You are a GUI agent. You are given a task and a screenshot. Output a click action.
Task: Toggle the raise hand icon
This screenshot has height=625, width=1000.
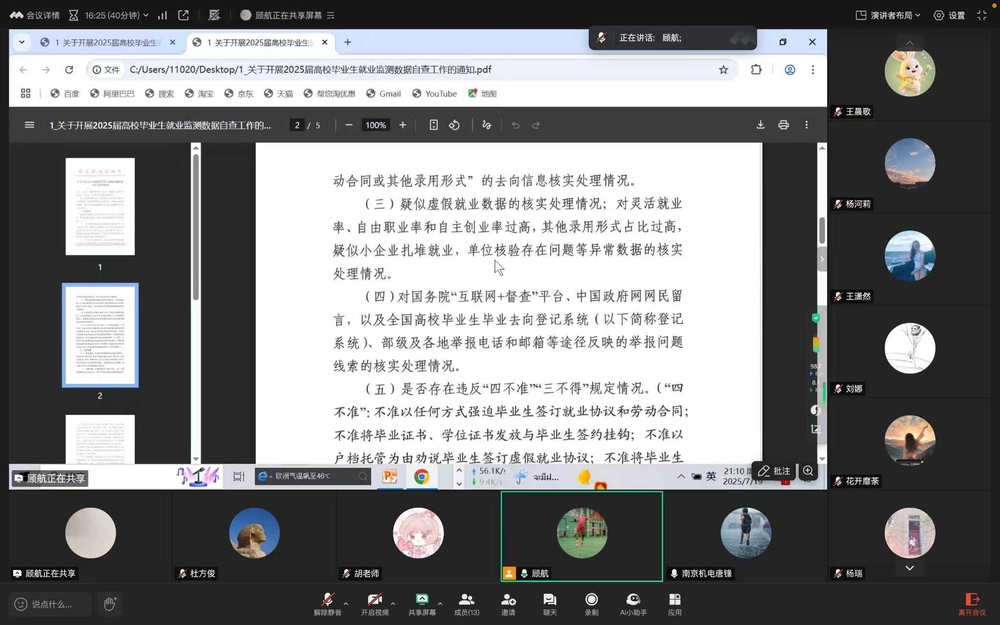click(x=110, y=604)
